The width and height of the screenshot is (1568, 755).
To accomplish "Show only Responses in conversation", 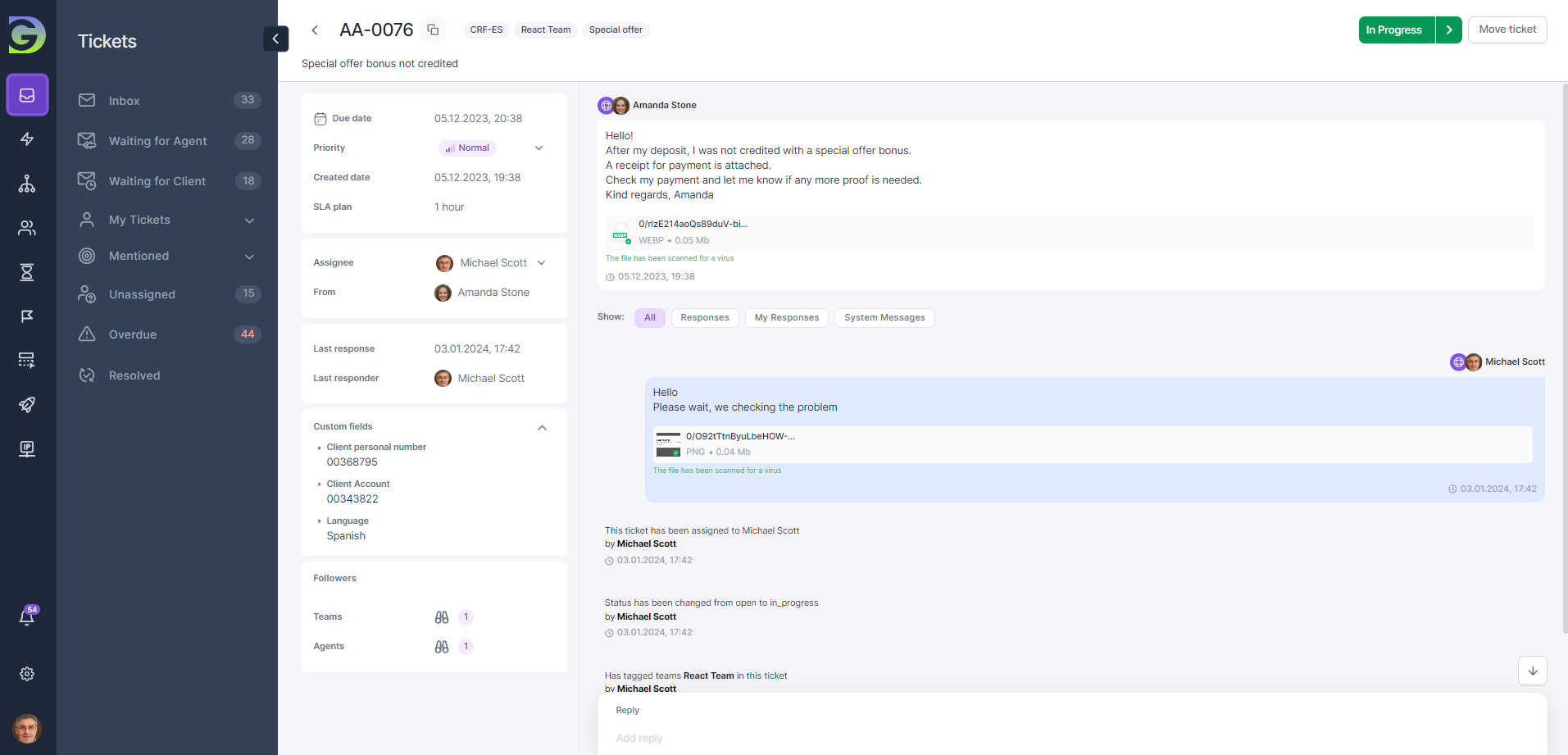I will click(x=704, y=318).
